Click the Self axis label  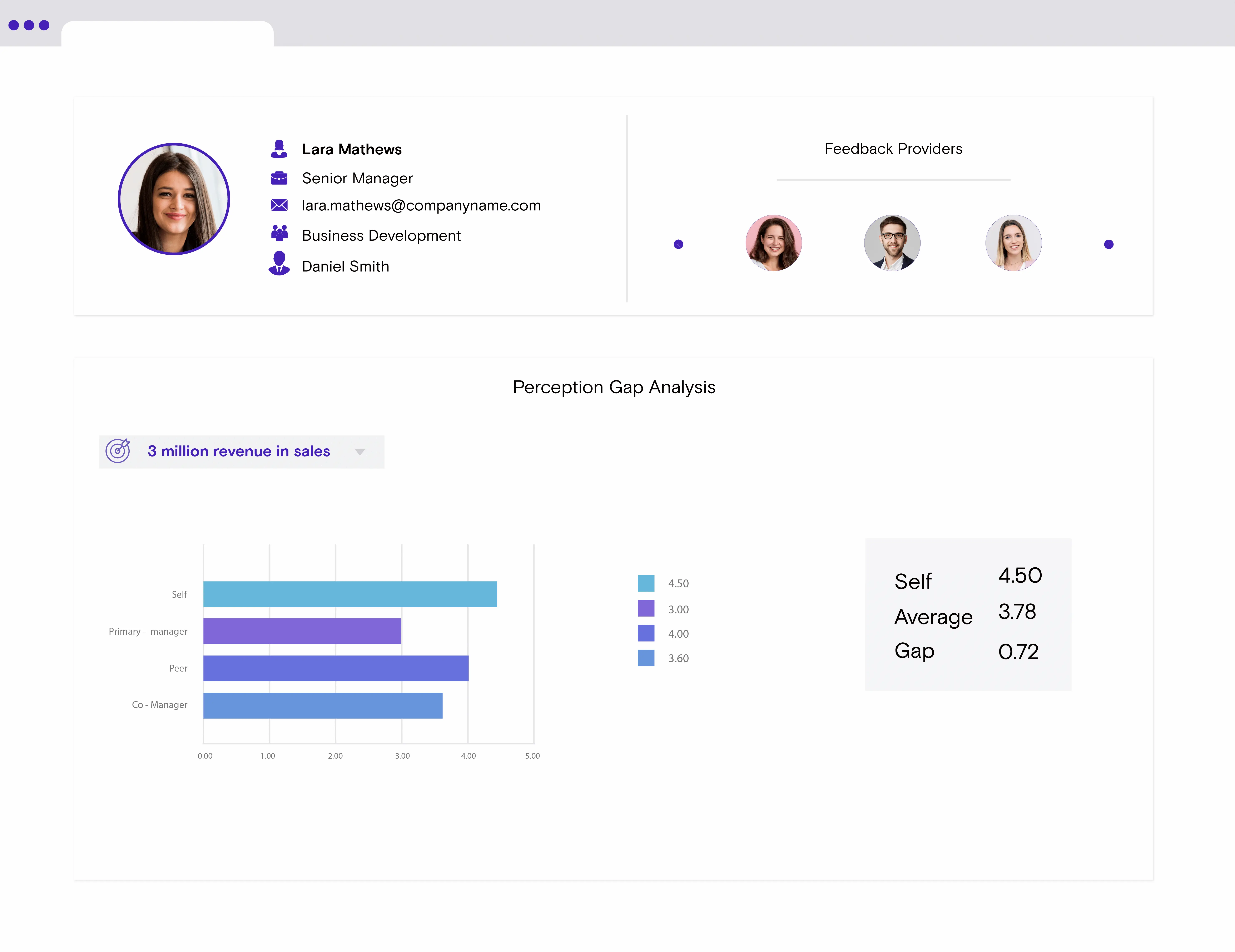point(179,594)
